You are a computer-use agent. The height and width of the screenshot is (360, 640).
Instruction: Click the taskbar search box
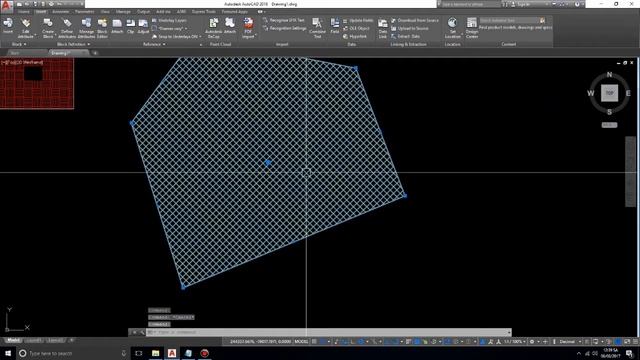click(73, 353)
